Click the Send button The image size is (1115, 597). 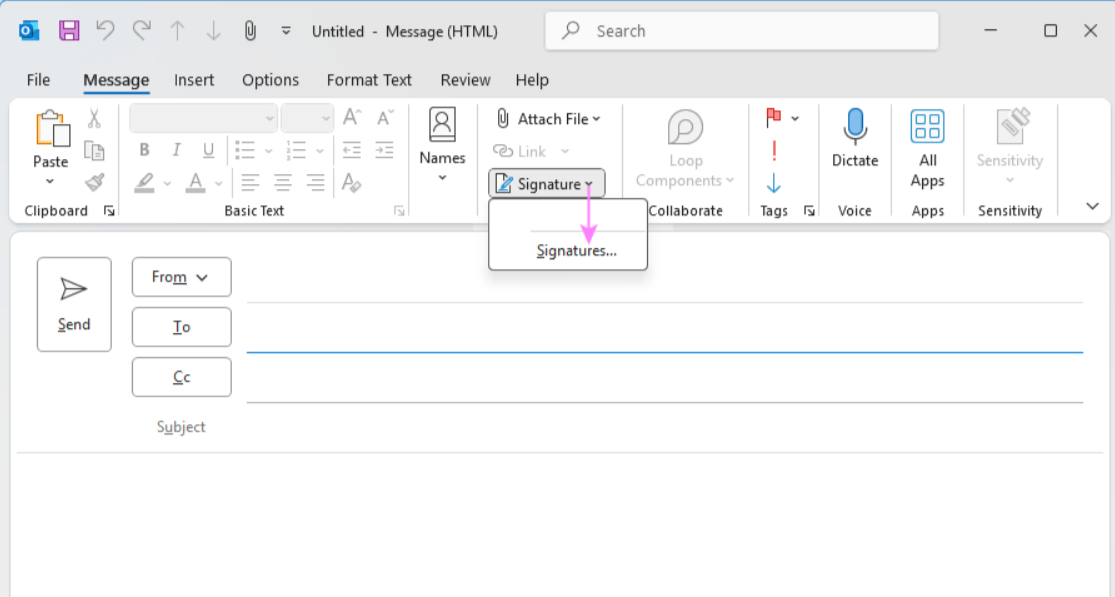pos(73,303)
